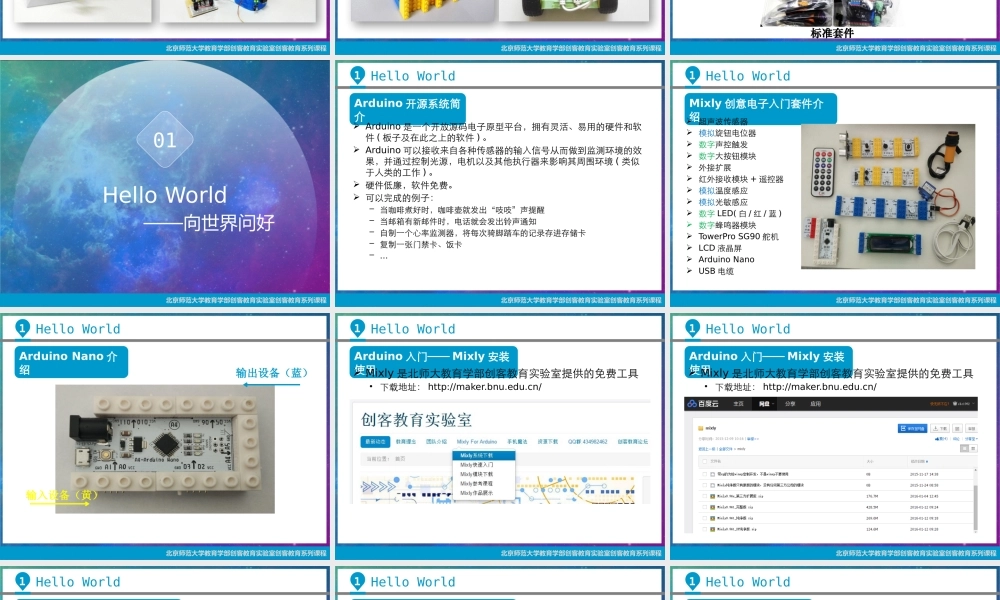Choose the highlighted Mixly系统下载 dropdown entry

click(x=484, y=455)
